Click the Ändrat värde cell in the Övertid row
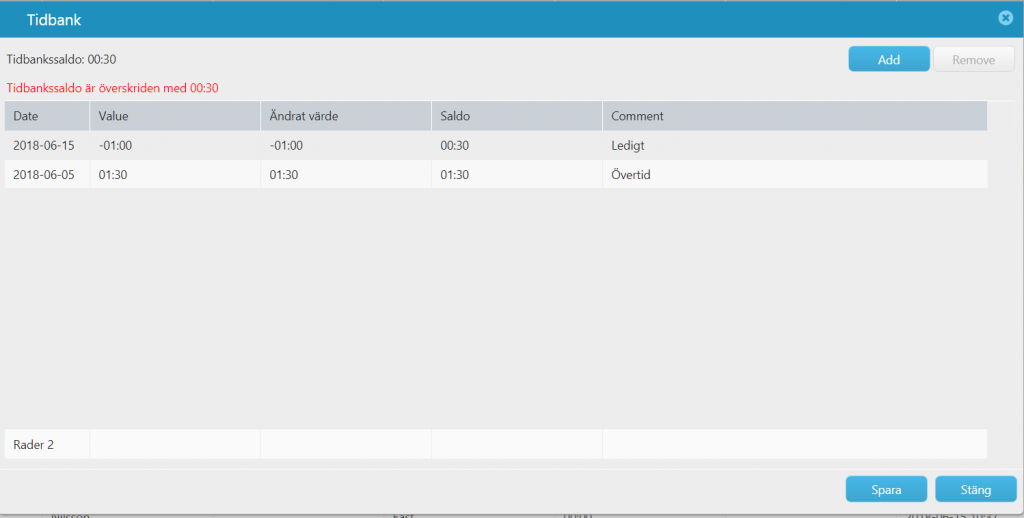1024x518 pixels. pyautogui.click(x=346, y=174)
